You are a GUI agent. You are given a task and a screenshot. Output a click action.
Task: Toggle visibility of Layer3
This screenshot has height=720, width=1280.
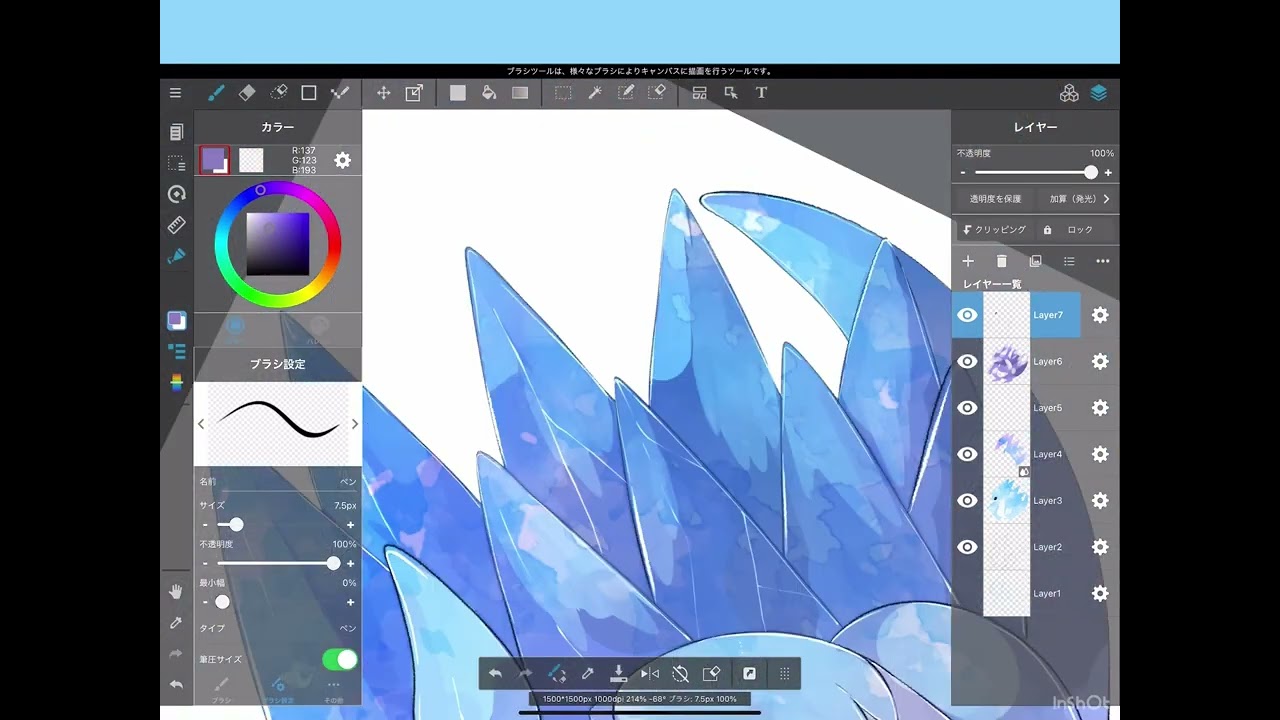(967, 500)
